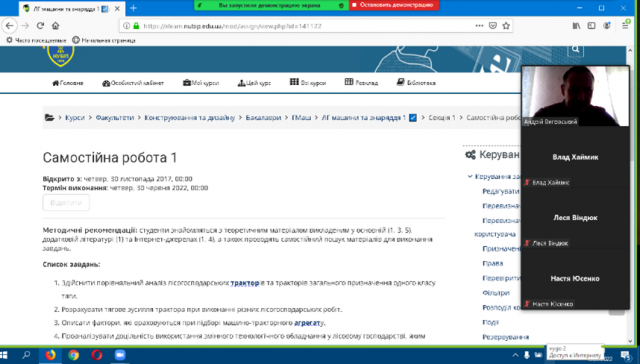The width and height of the screenshot is (640, 364).
Task: Open Фільтри link in sidebar
Action: click(496, 293)
